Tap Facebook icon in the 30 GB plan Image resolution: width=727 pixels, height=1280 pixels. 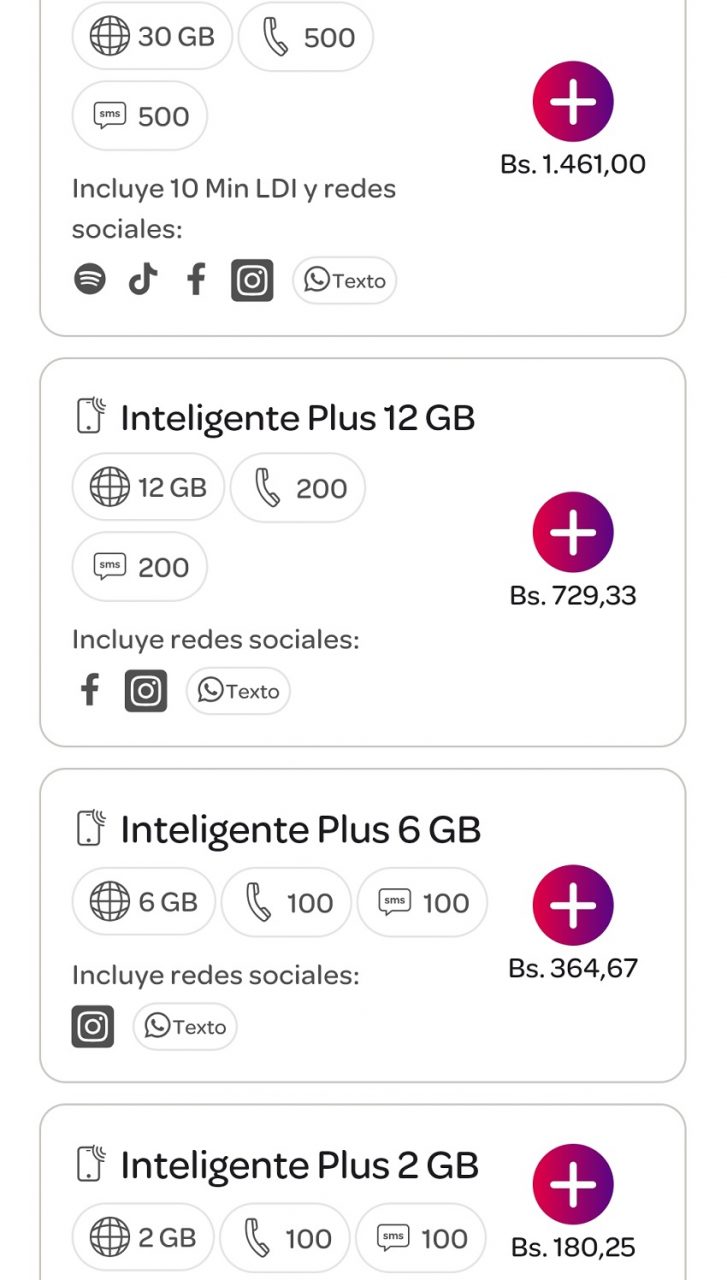coord(196,280)
